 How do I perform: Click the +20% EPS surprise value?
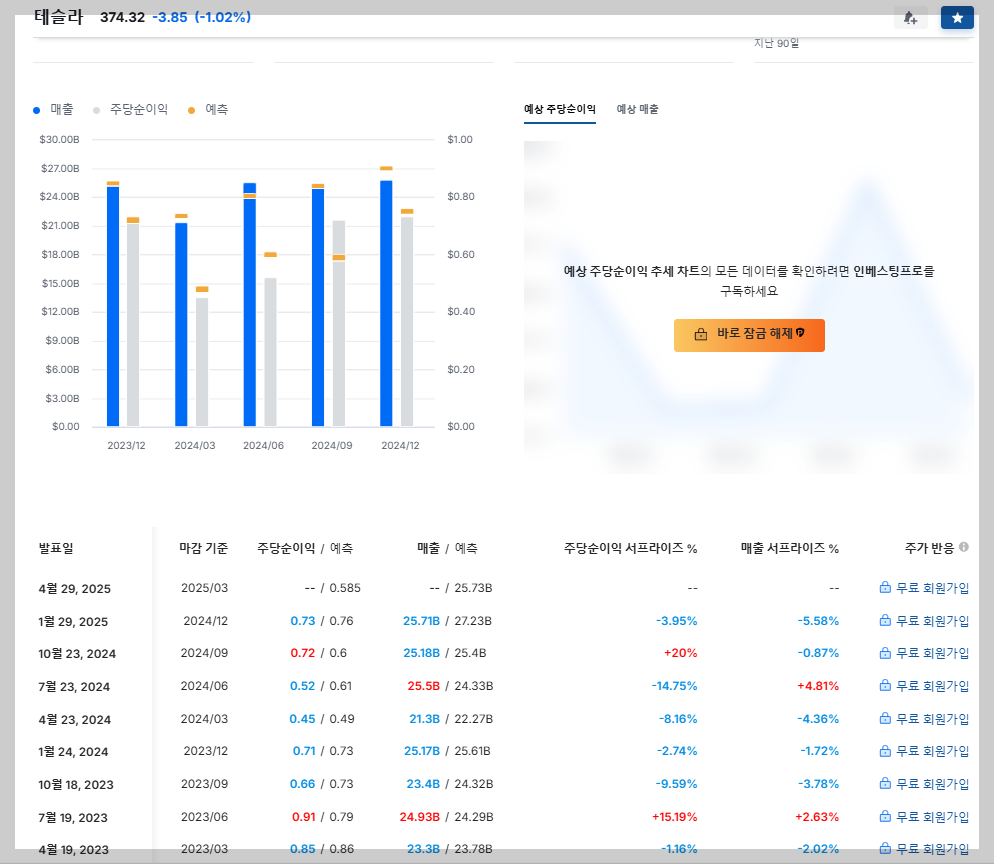click(x=680, y=653)
